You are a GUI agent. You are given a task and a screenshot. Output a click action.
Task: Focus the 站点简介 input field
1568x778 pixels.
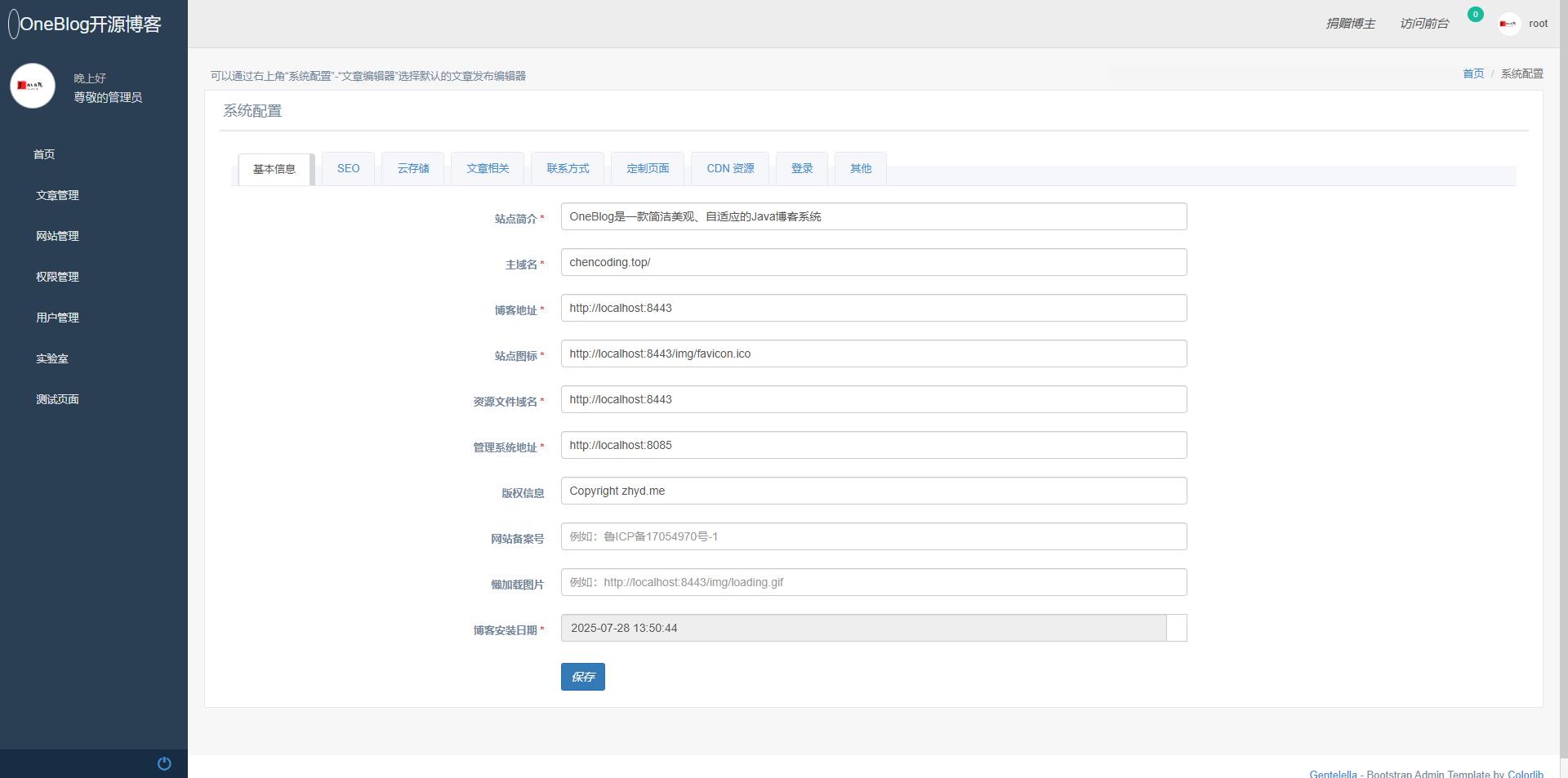(x=874, y=216)
